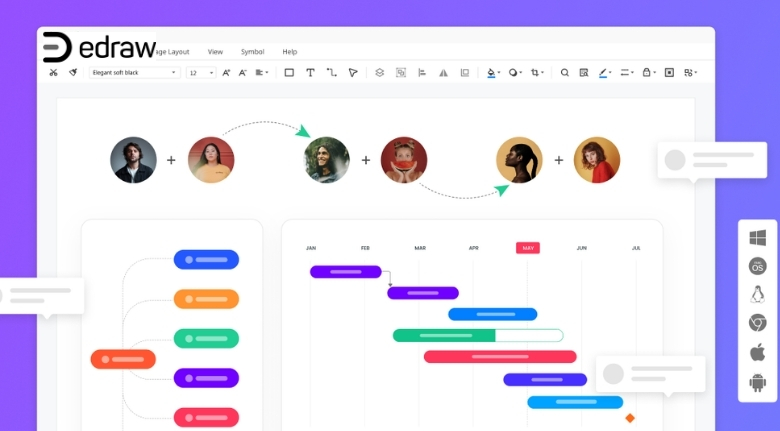Click the Size match icon
The width and height of the screenshot is (780, 431).
[465, 73]
